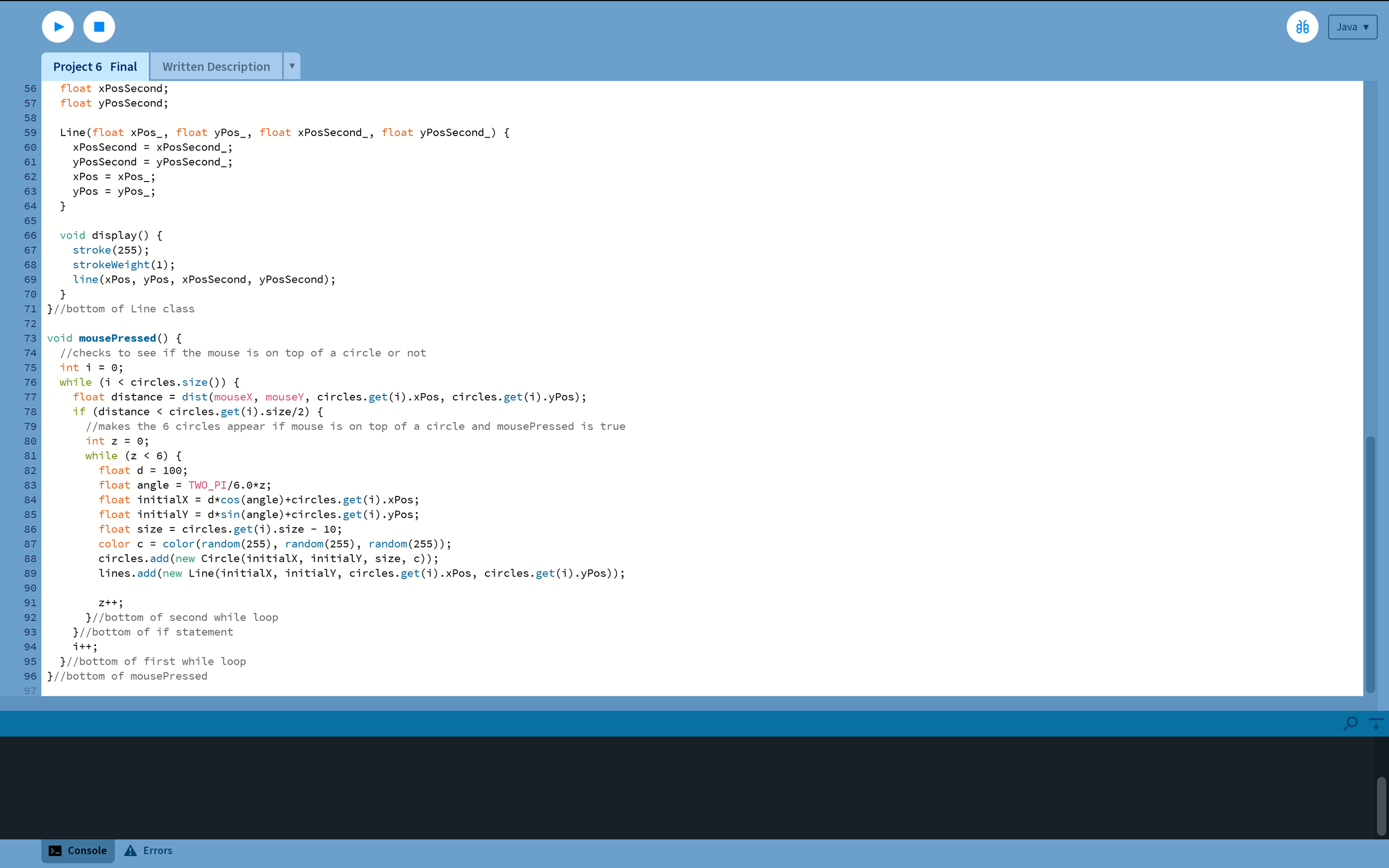Click the Stop sketch button
The image size is (1389, 868).
[99, 27]
